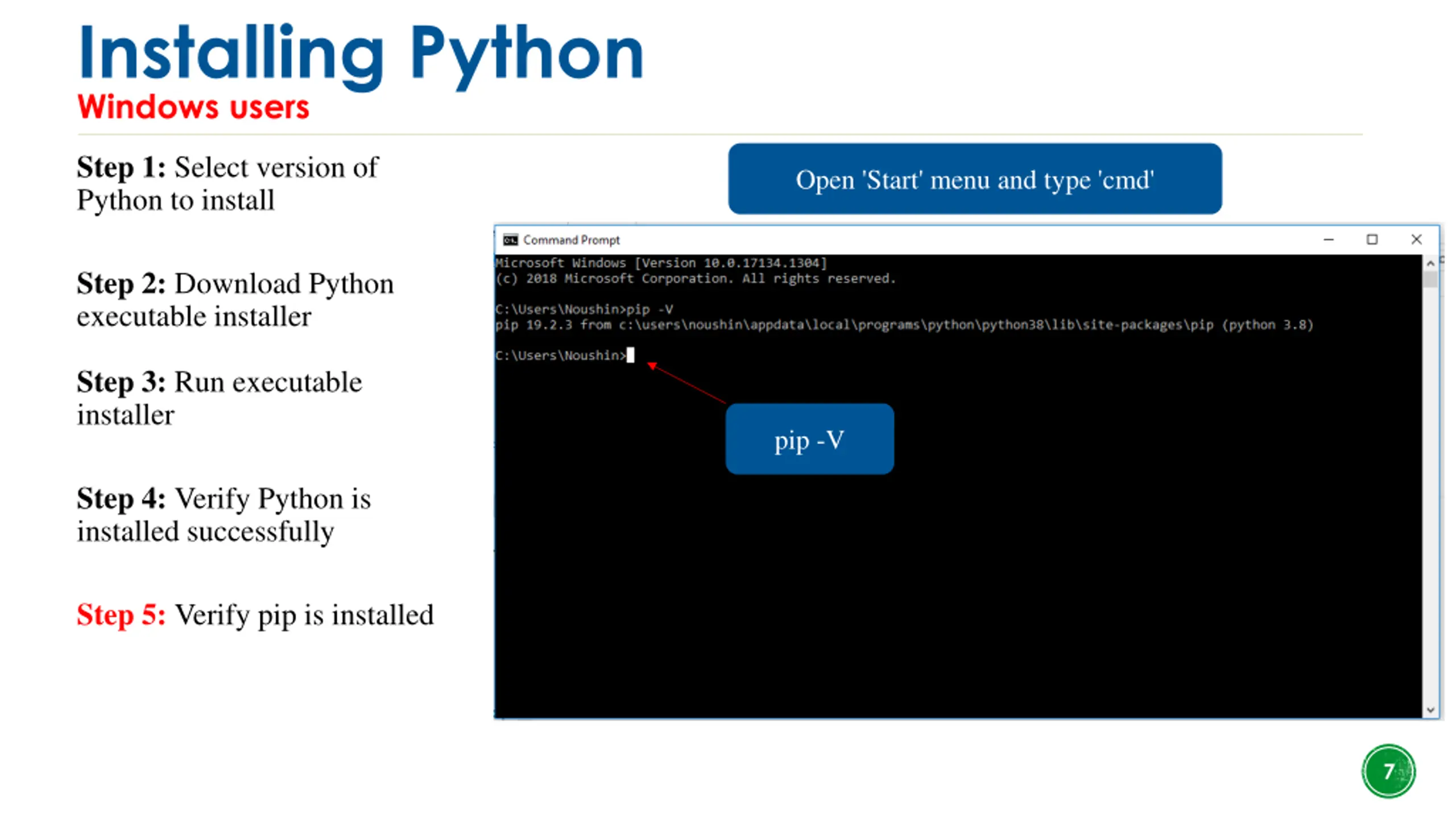Screen dimensions: 1456x819
Task: Click the red arrowhead near the cursor
Action: click(652, 366)
